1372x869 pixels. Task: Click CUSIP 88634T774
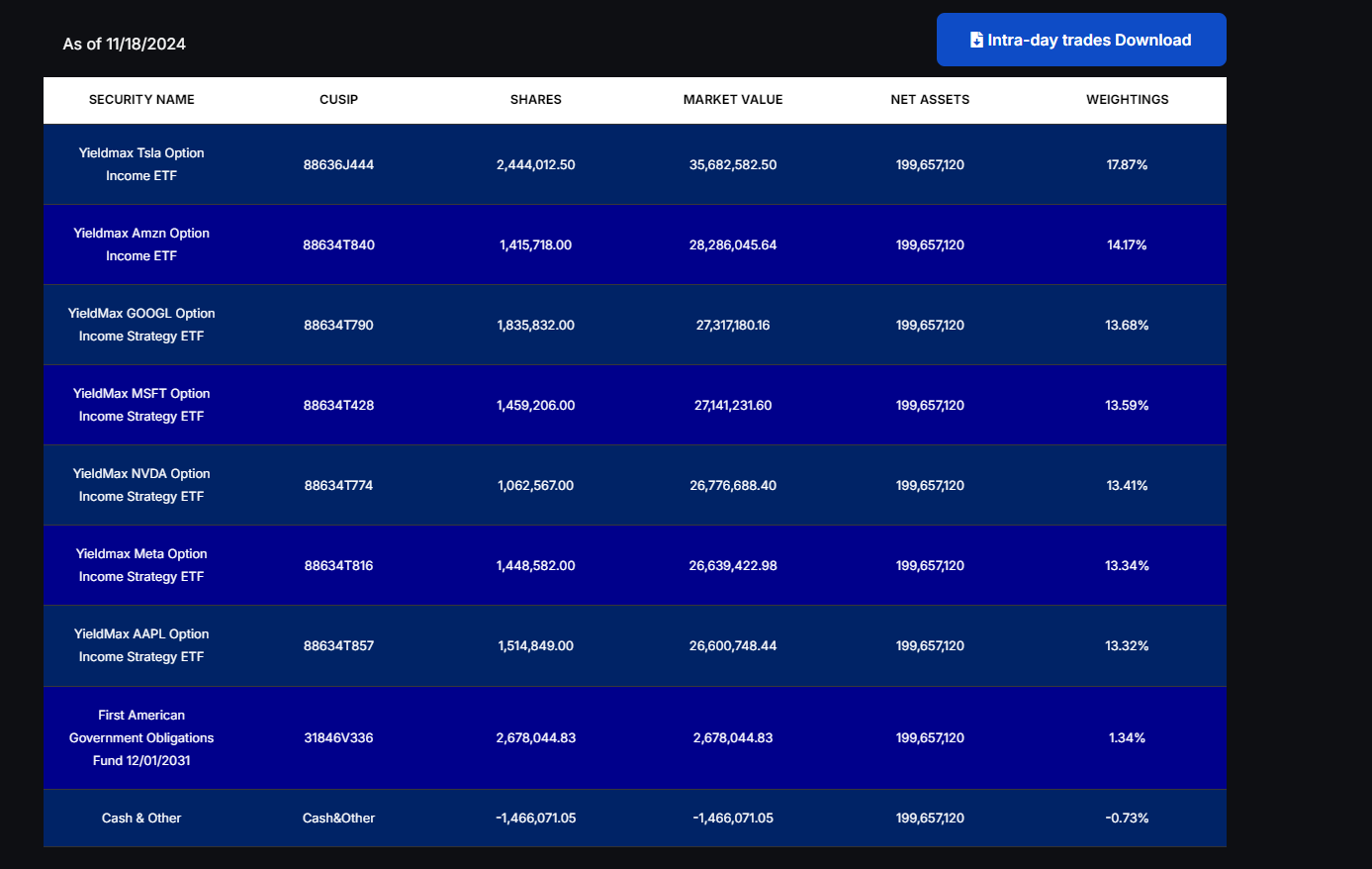click(x=338, y=485)
